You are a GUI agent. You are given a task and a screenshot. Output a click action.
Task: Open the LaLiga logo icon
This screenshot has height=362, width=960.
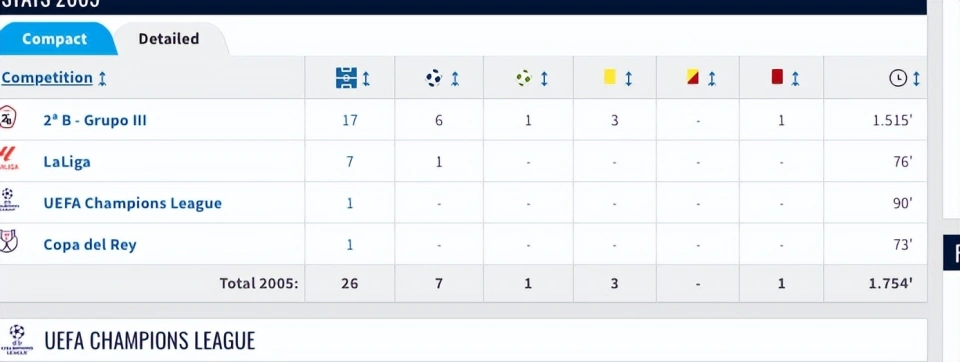pos(9,158)
